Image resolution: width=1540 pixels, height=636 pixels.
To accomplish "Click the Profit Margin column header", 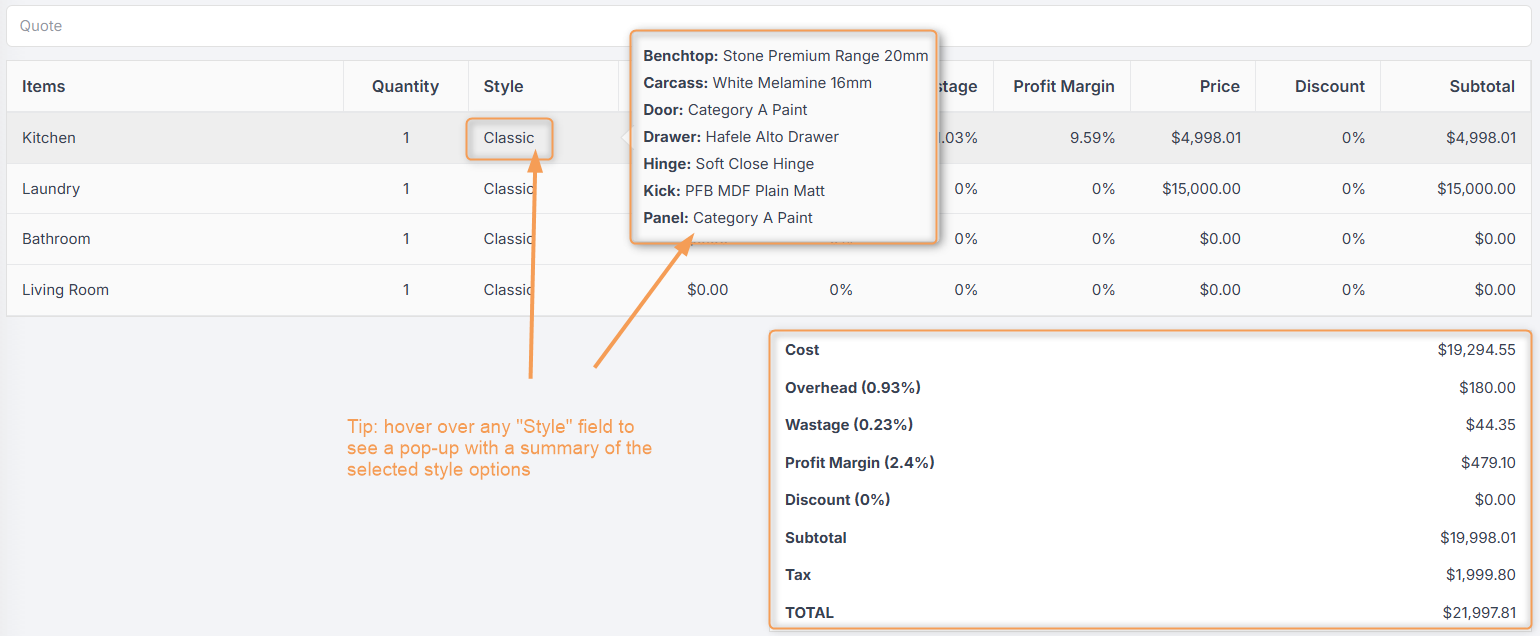I will 1064,86.
